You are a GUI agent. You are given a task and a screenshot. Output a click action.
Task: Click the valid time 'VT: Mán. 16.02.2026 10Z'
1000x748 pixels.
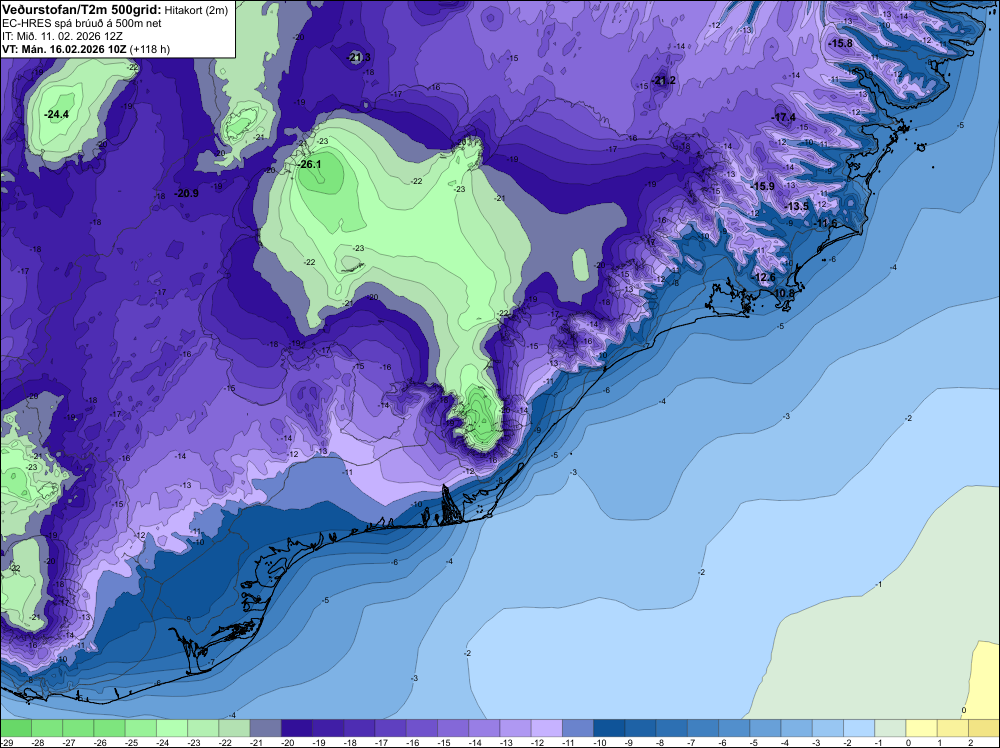coord(64,49)
